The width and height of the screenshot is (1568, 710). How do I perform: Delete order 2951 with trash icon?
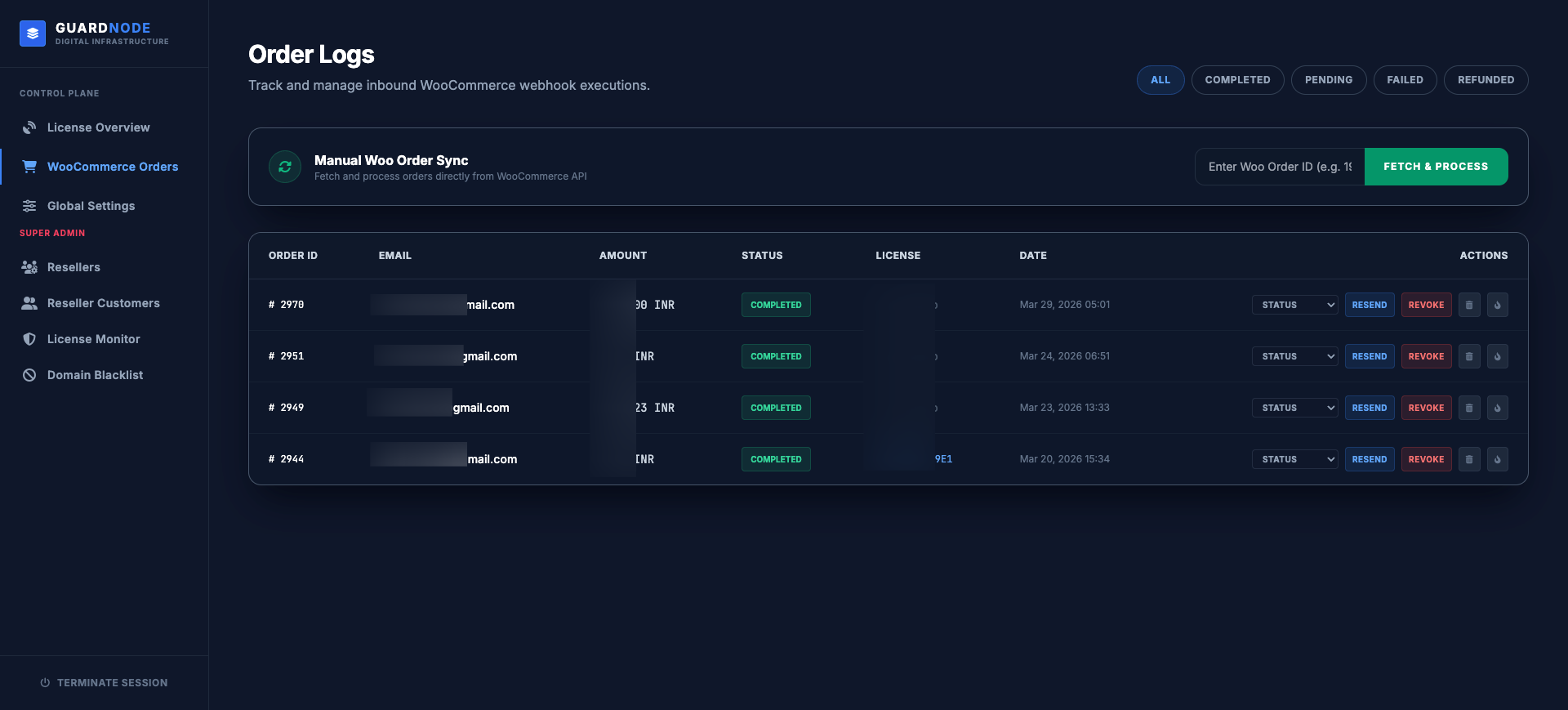click(x=1469, y=356)
